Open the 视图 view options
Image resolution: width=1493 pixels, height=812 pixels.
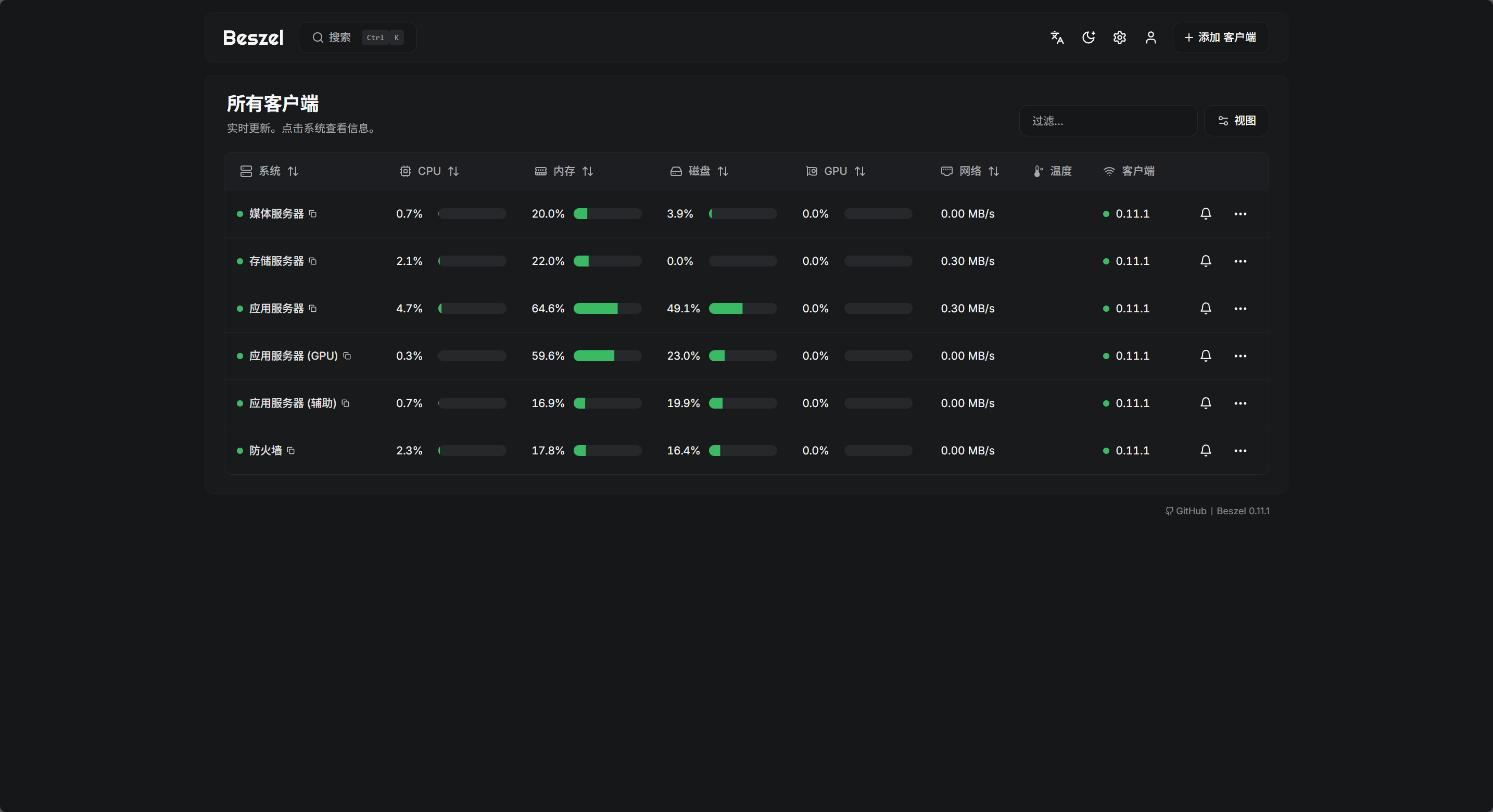(1236, 121)
